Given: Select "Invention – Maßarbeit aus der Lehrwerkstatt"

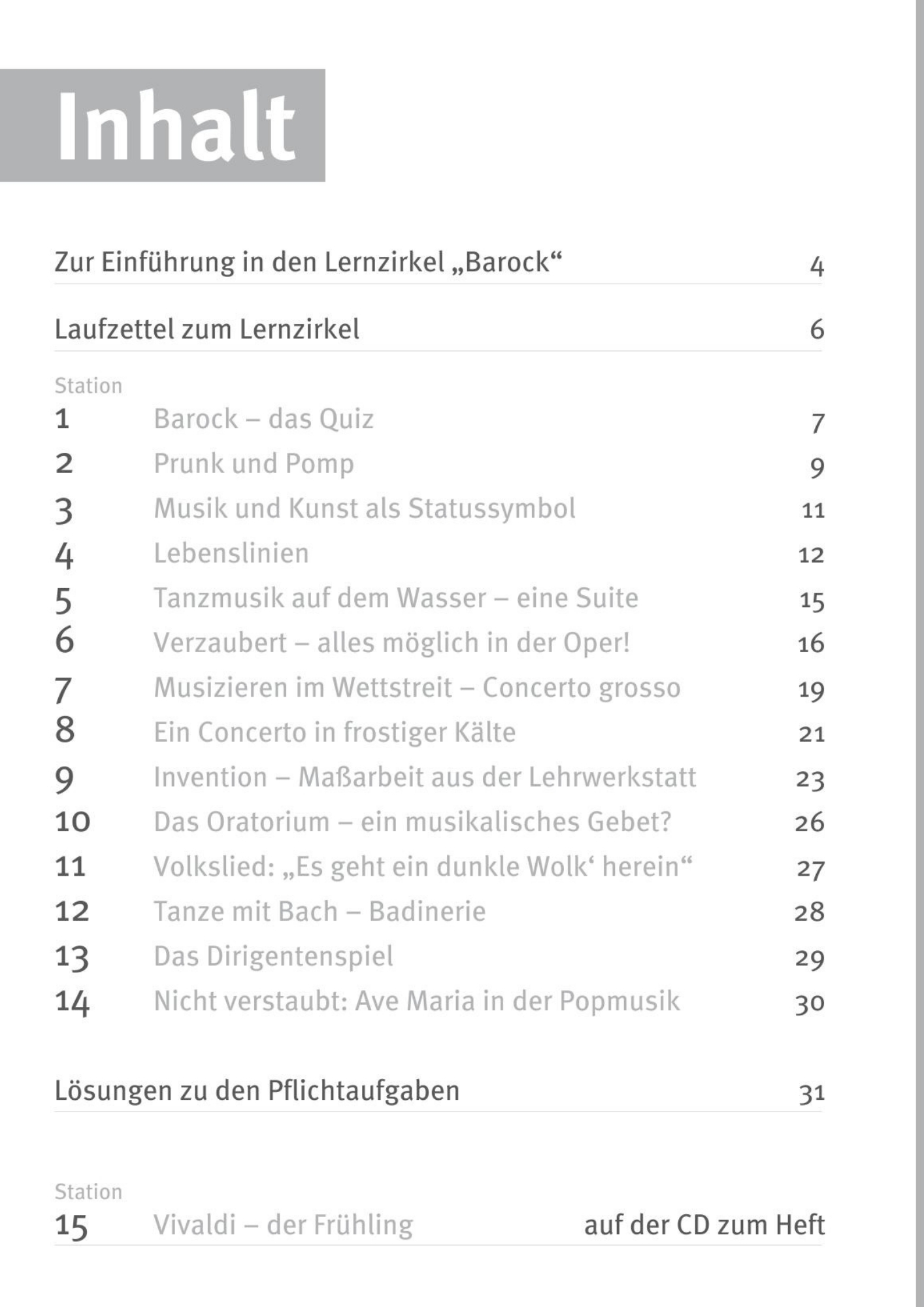Looking at the screenshot, I should point(425,777).
